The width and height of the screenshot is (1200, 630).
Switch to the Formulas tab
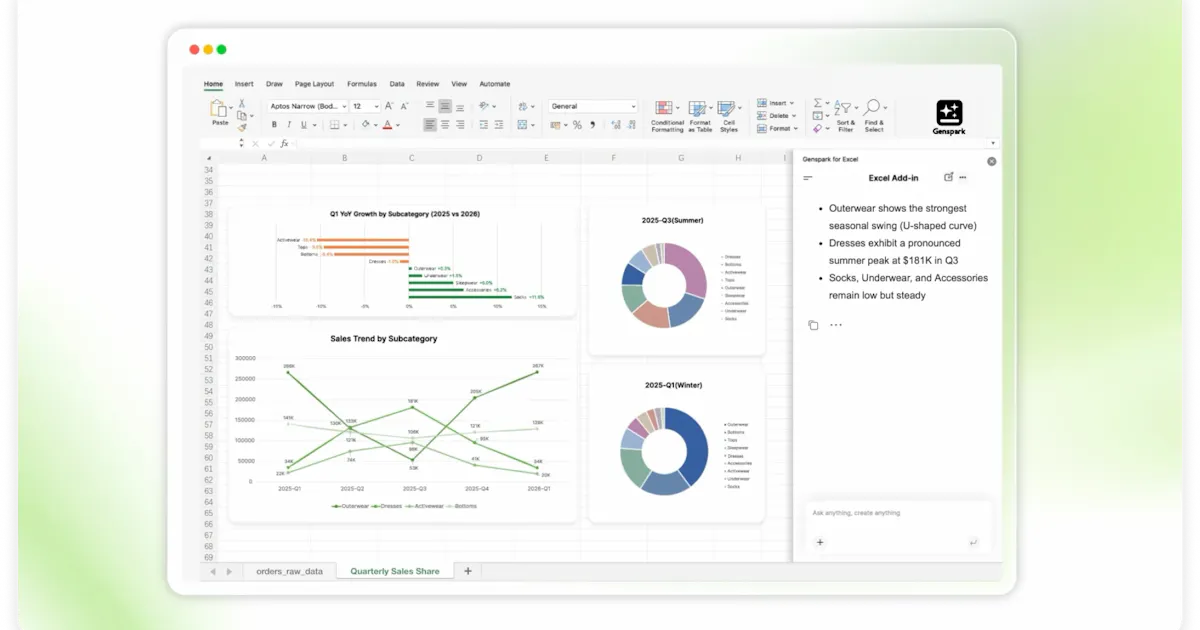point(362,84)
